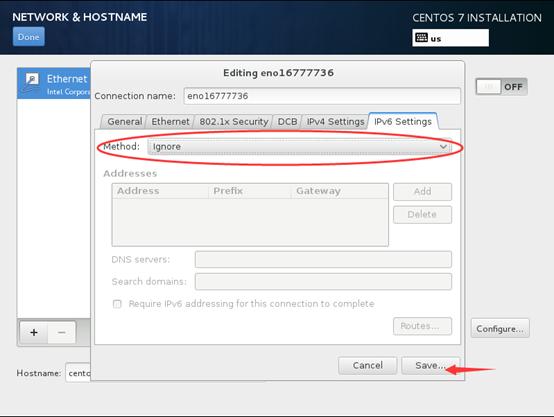554x417 pixels.
Task: Check Require IPv6 addressing checkbox
Action: click(x=117, y=304)
